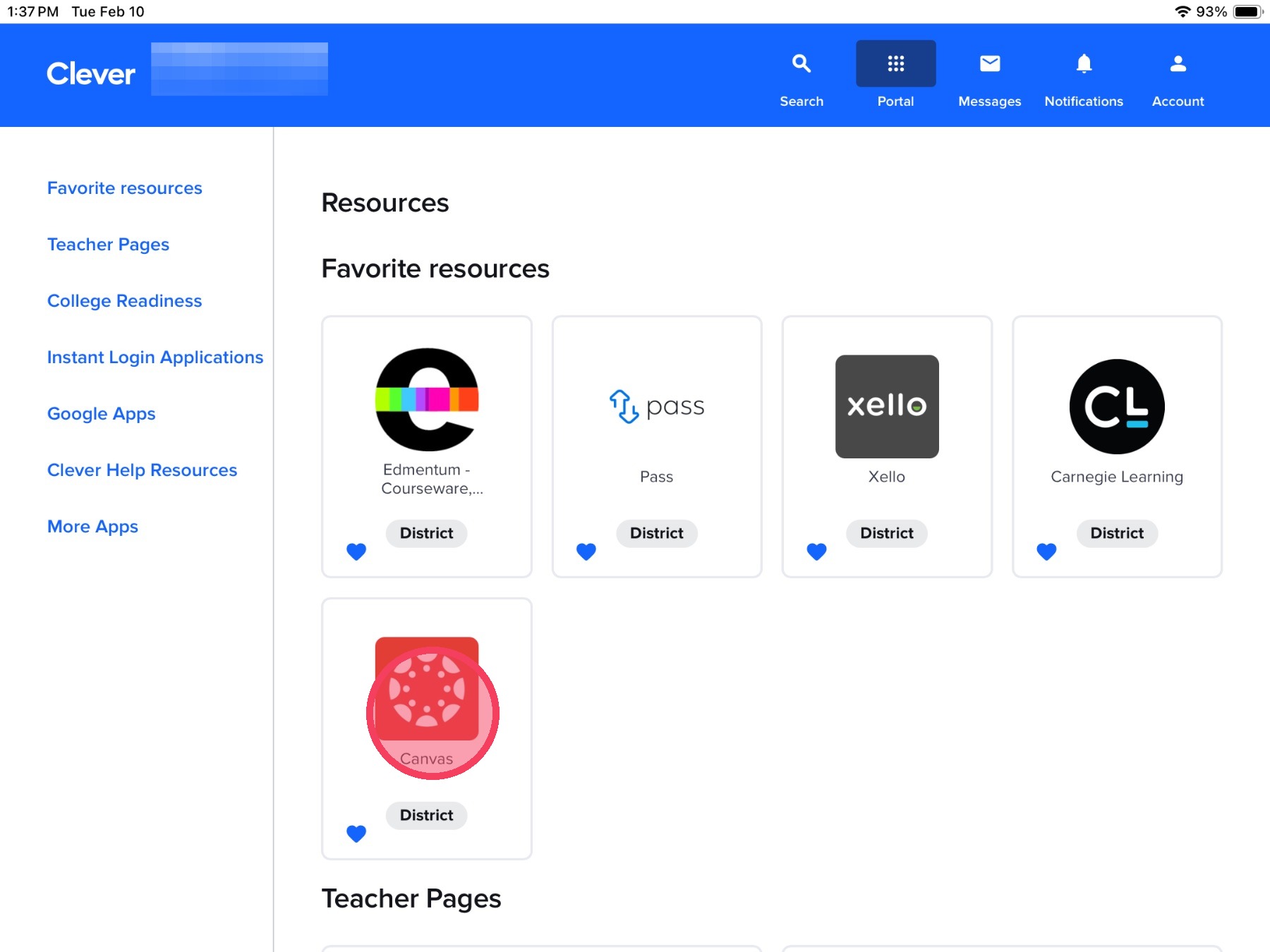Image resolution: width=1270 pixels, height=952 pixels.
Task: Click the Search label in header
Action: (802, 102)
